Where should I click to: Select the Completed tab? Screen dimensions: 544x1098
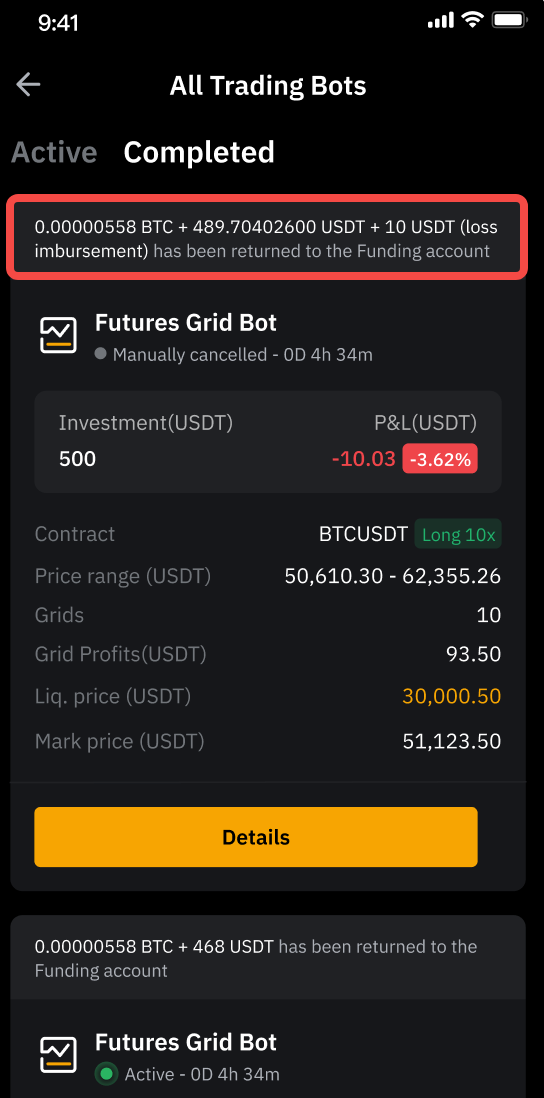click(x=199, y=152)
